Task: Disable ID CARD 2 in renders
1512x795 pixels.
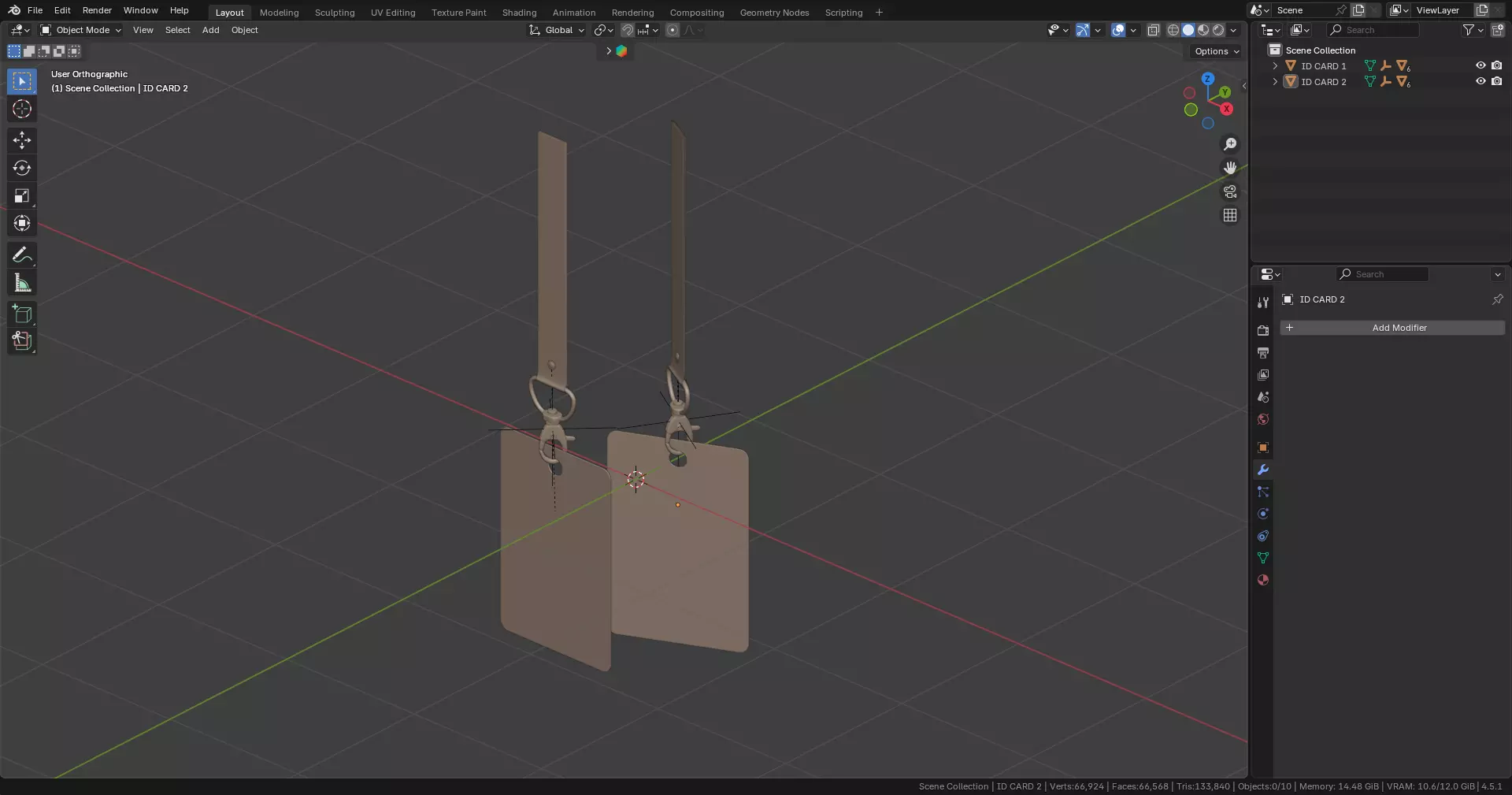Action: click(1497, 81)
